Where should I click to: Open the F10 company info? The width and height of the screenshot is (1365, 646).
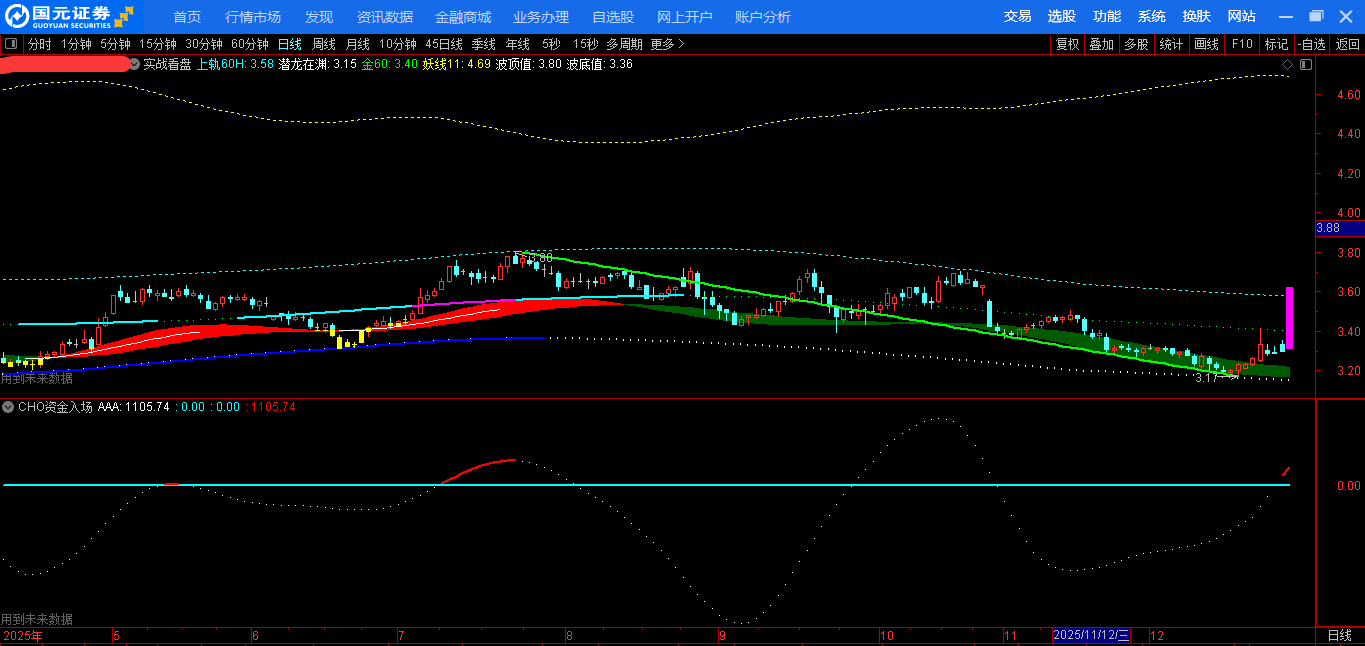(1241, 44)
